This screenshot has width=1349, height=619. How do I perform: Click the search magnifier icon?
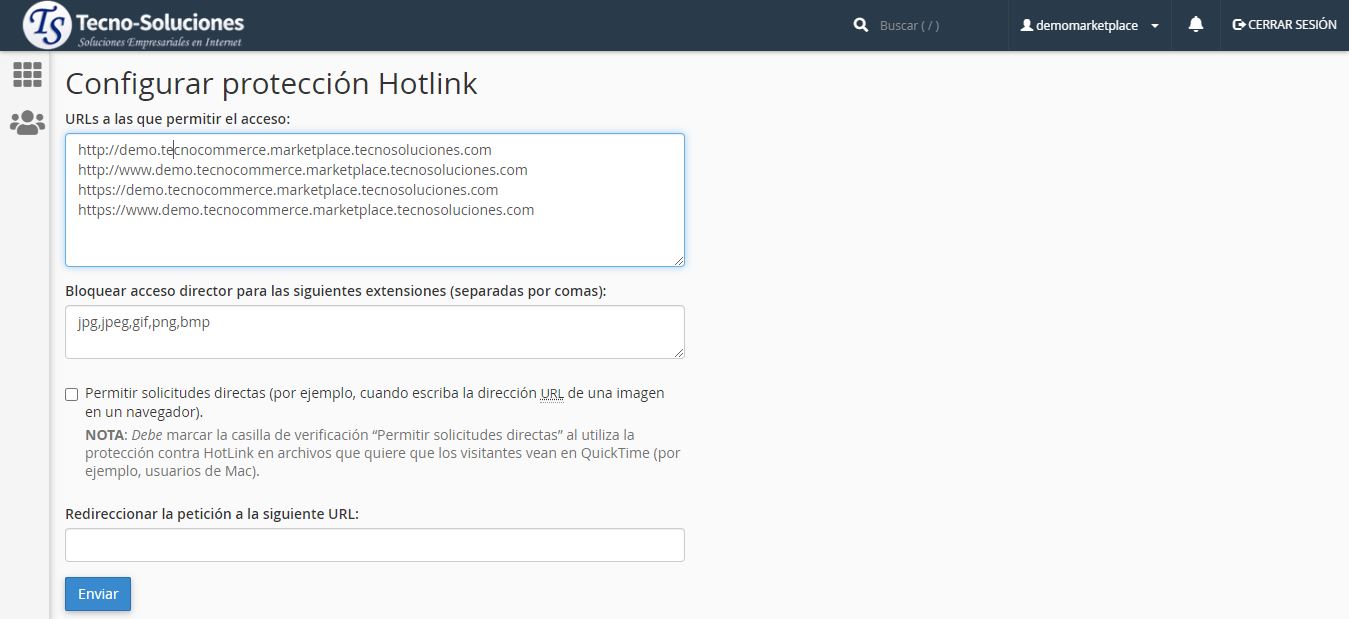point(861,25)
